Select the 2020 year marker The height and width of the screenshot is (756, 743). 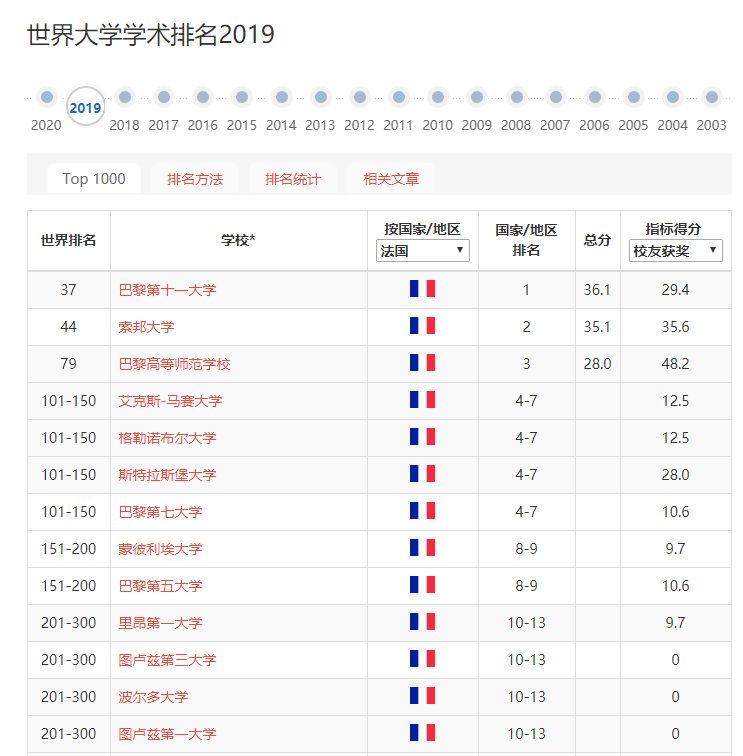pyautogui.click(x=47, y=97)
